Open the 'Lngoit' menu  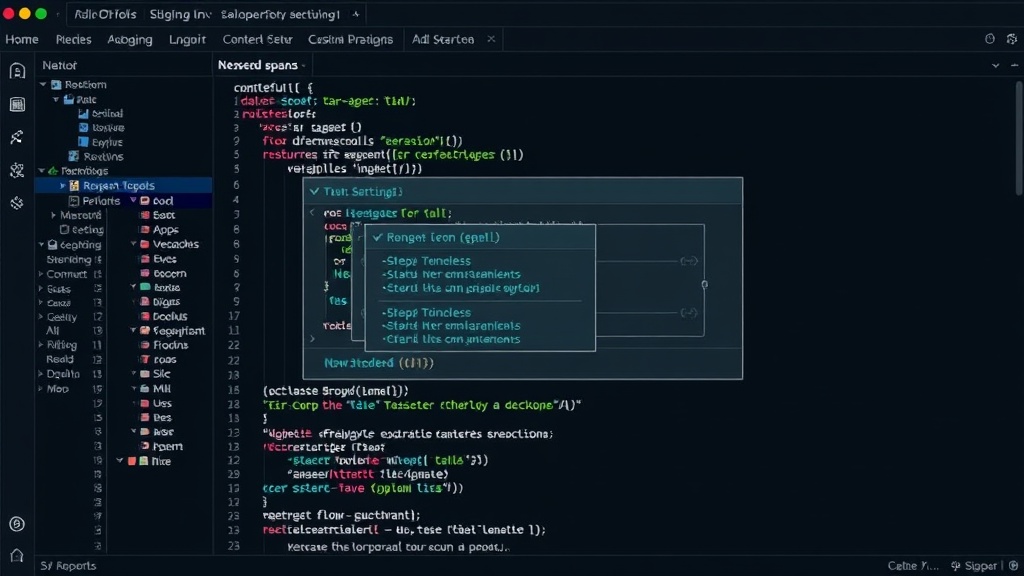tap(187, 39)
